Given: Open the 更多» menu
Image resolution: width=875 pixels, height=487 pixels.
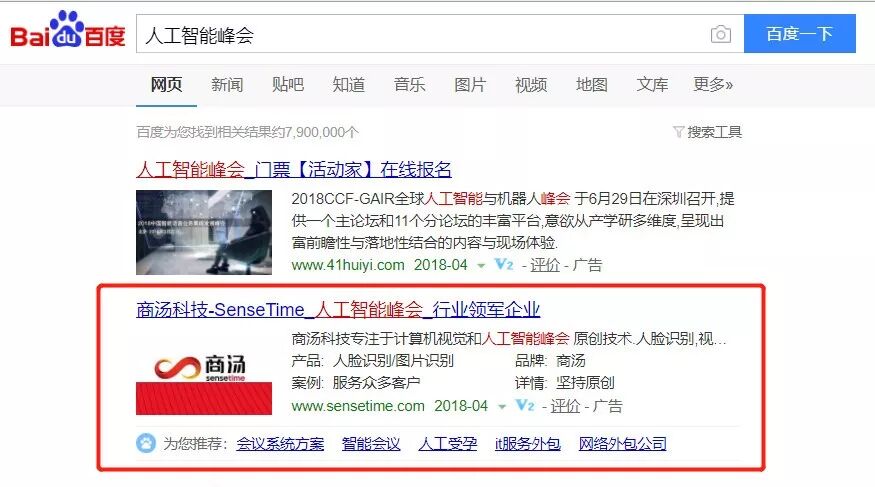Looking at the screenshot, I should (x=713, y=84).
